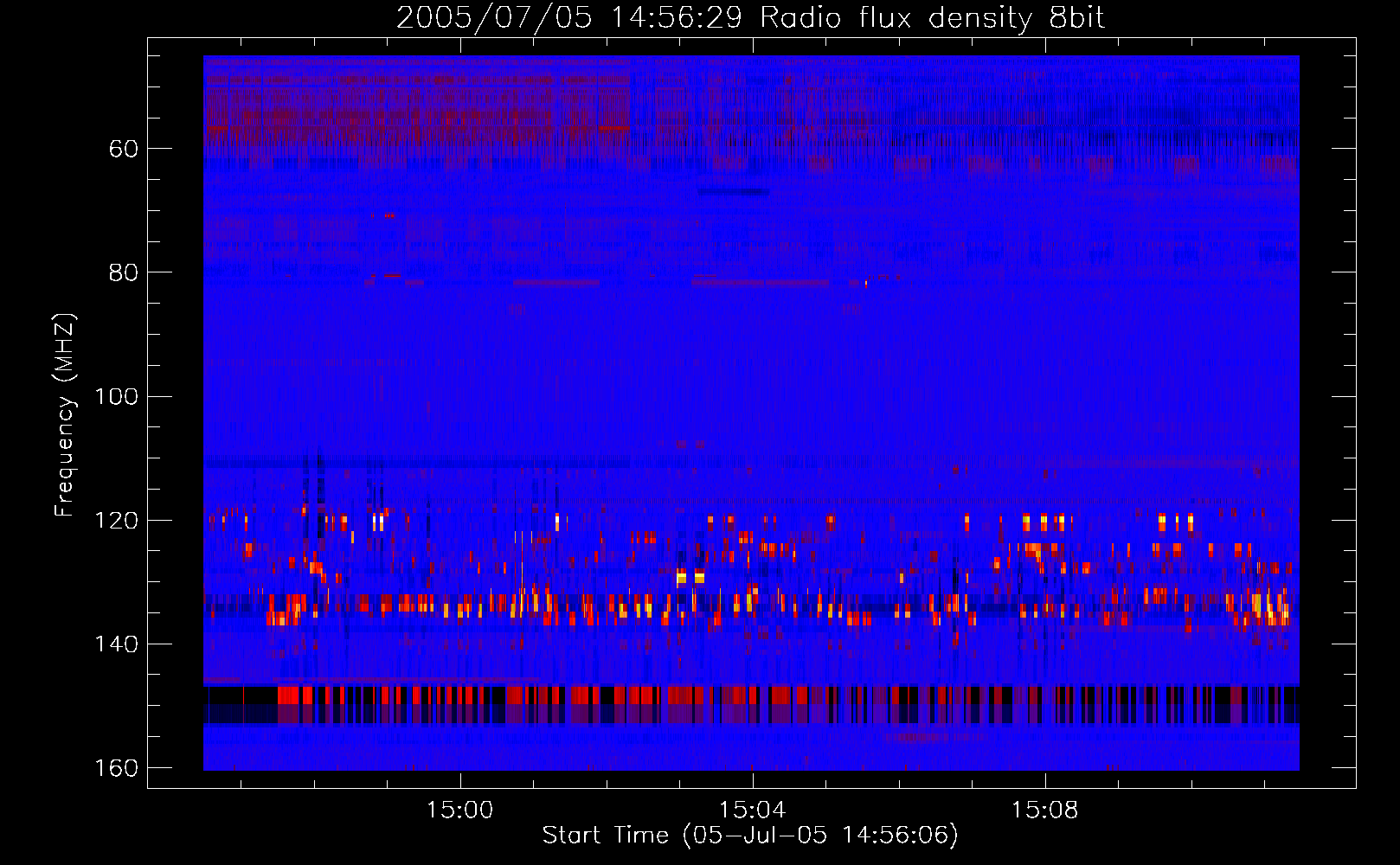Click the "Frequency (MHZ)" y-axis label
Viewport: 1400px width, 865px height.
point(65,415)
